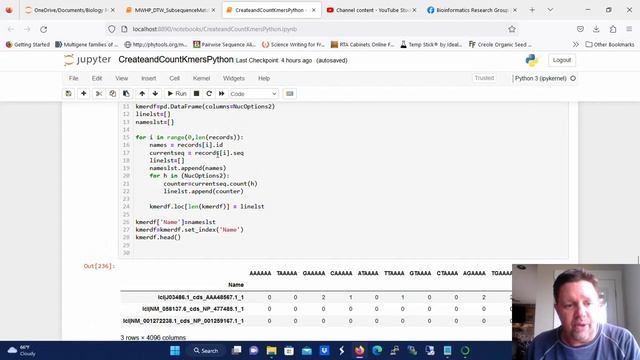
Task: List all tabs dropdown arrow
Action: (550, 10)
